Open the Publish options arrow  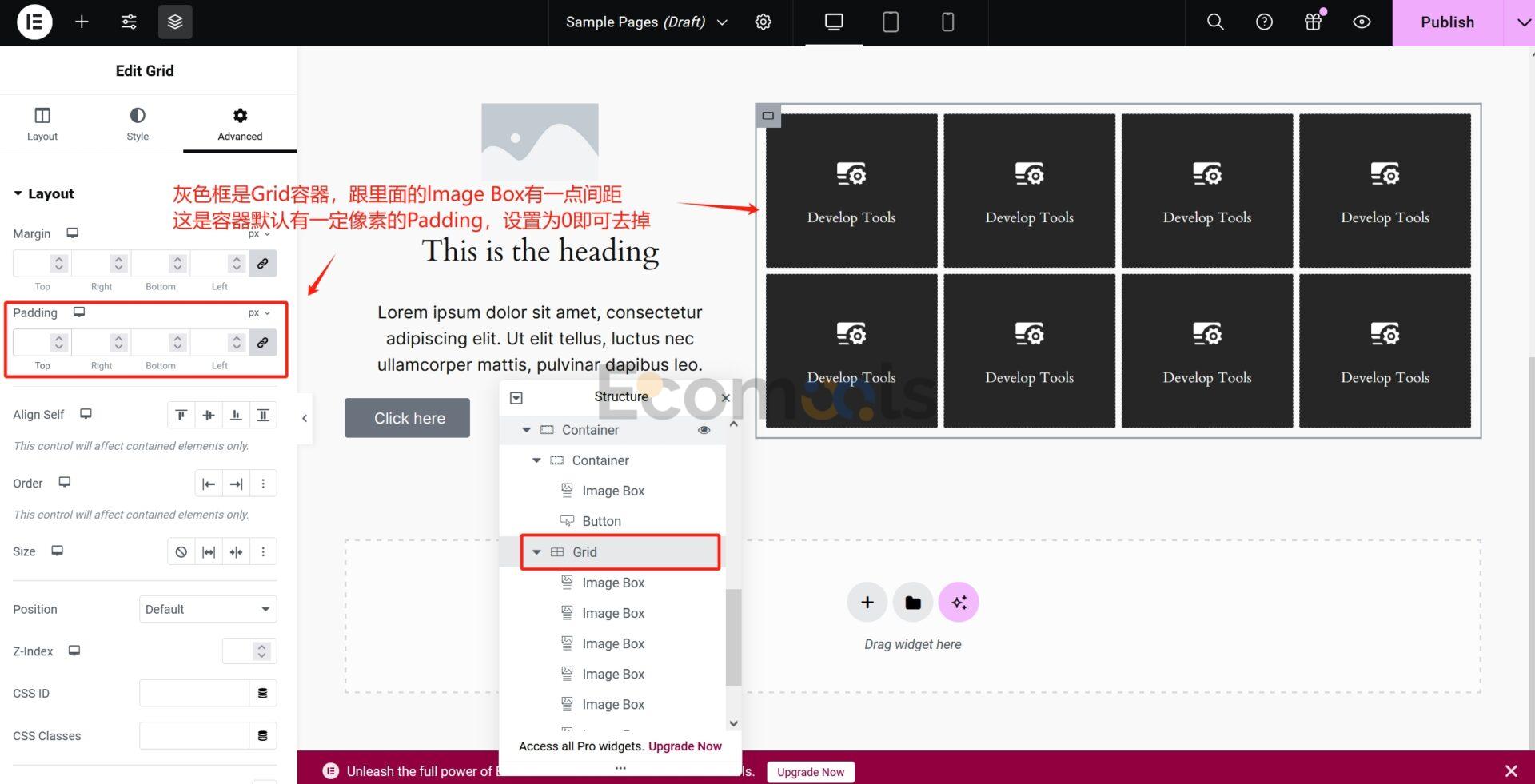pyautogui.click(x=1522, y=22)
